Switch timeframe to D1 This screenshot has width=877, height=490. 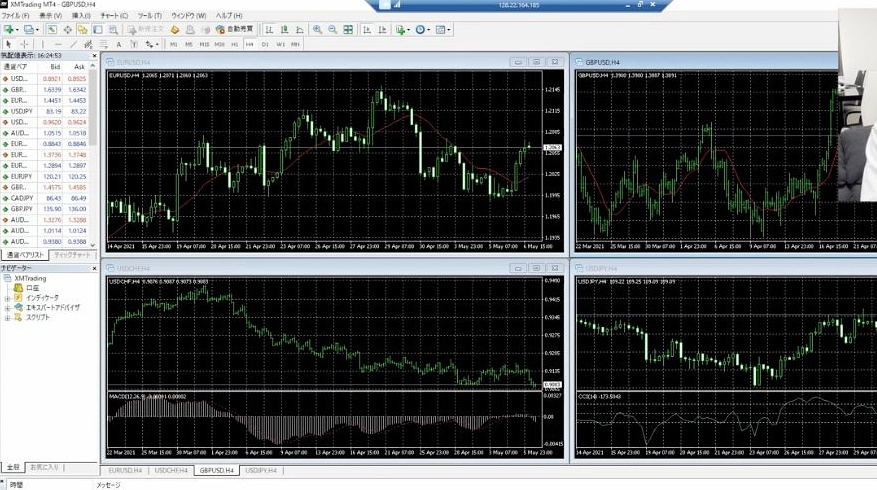point(265,44)
